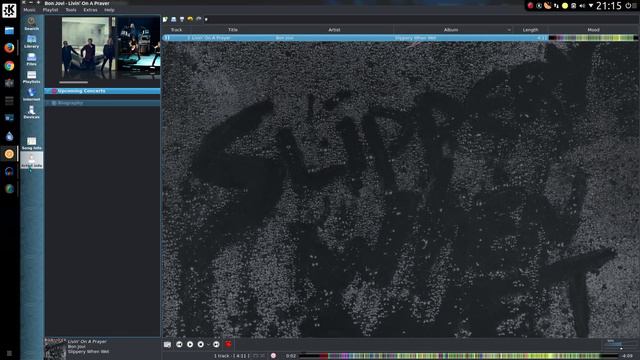
Task: Click the 21:15 system clock
Action: pos(609,6)
